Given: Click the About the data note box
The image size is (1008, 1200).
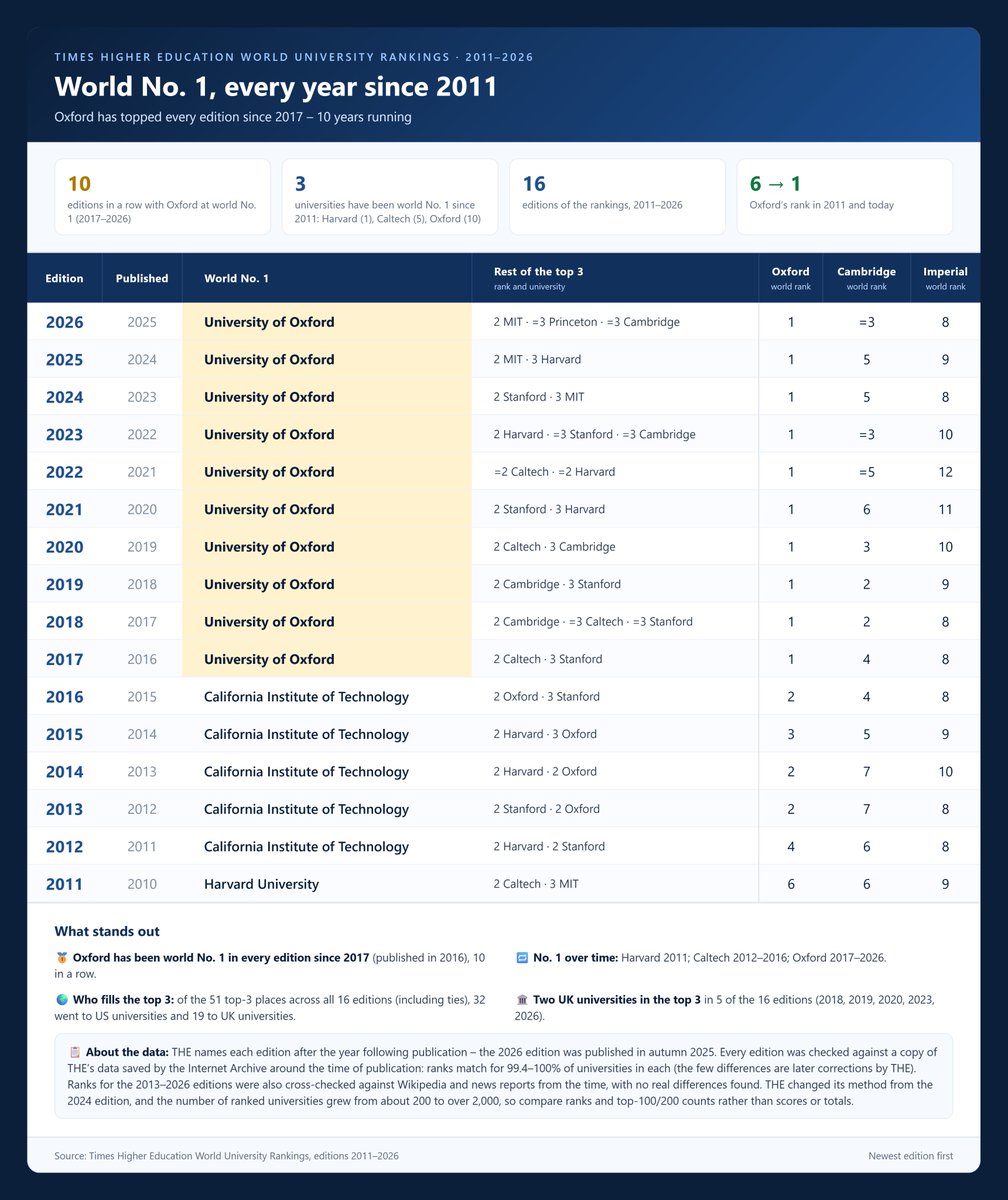Looking at the screenshot, I should pos(504,1076).
